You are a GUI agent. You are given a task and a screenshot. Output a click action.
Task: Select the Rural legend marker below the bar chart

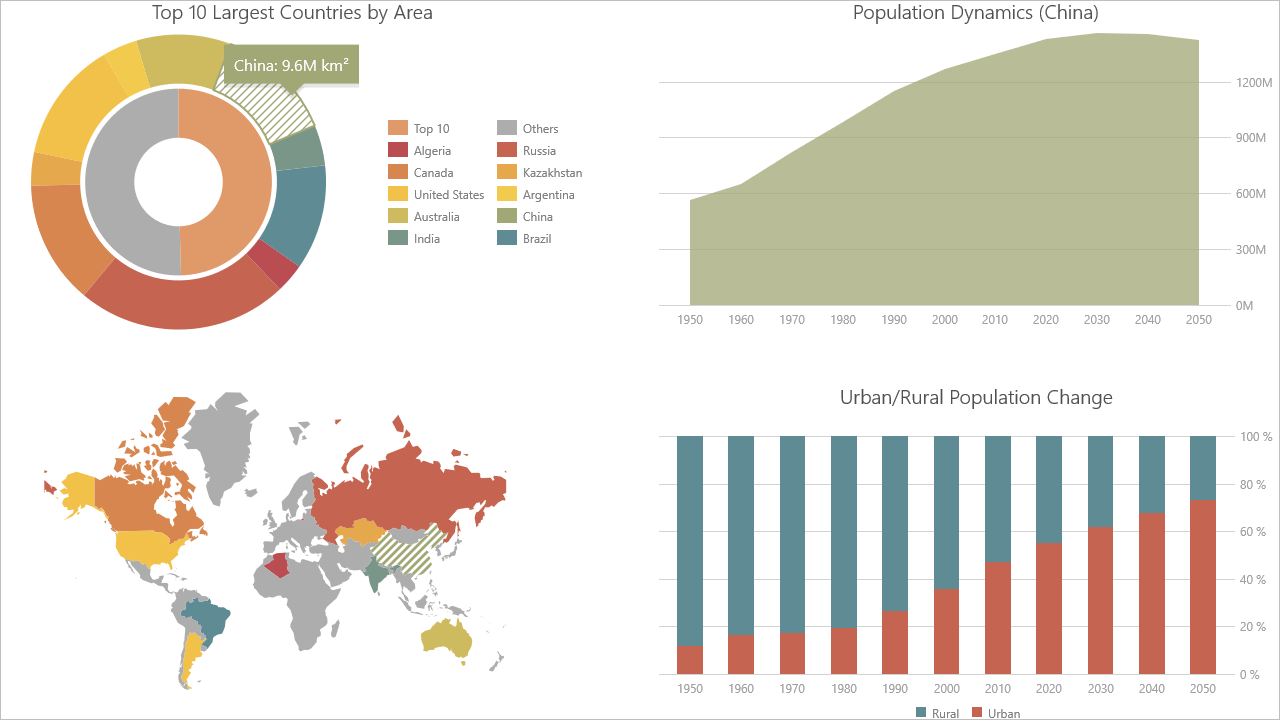click(x=921, y=713)
